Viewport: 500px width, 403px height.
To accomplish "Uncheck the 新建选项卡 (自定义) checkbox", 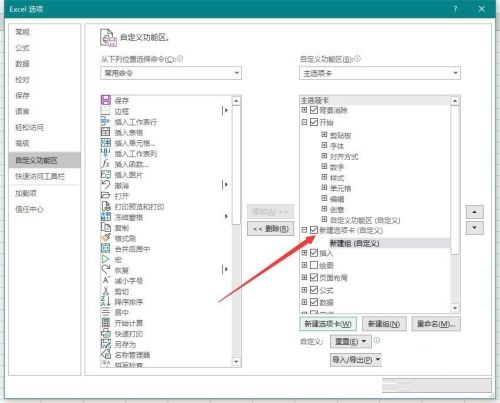I will [x=314, y=230].
